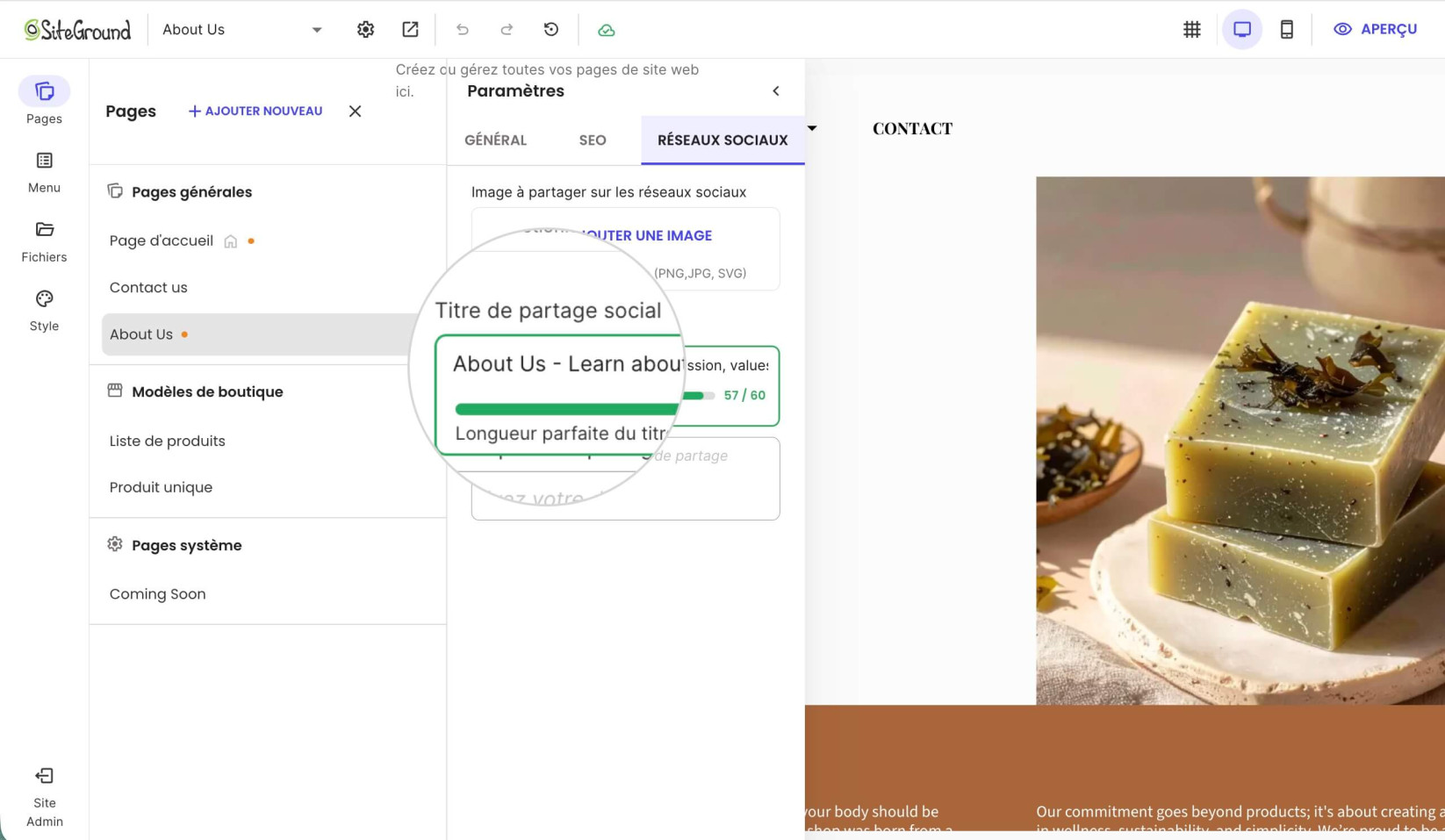
Task: Click the redo arrow
Action: point(507,30)
